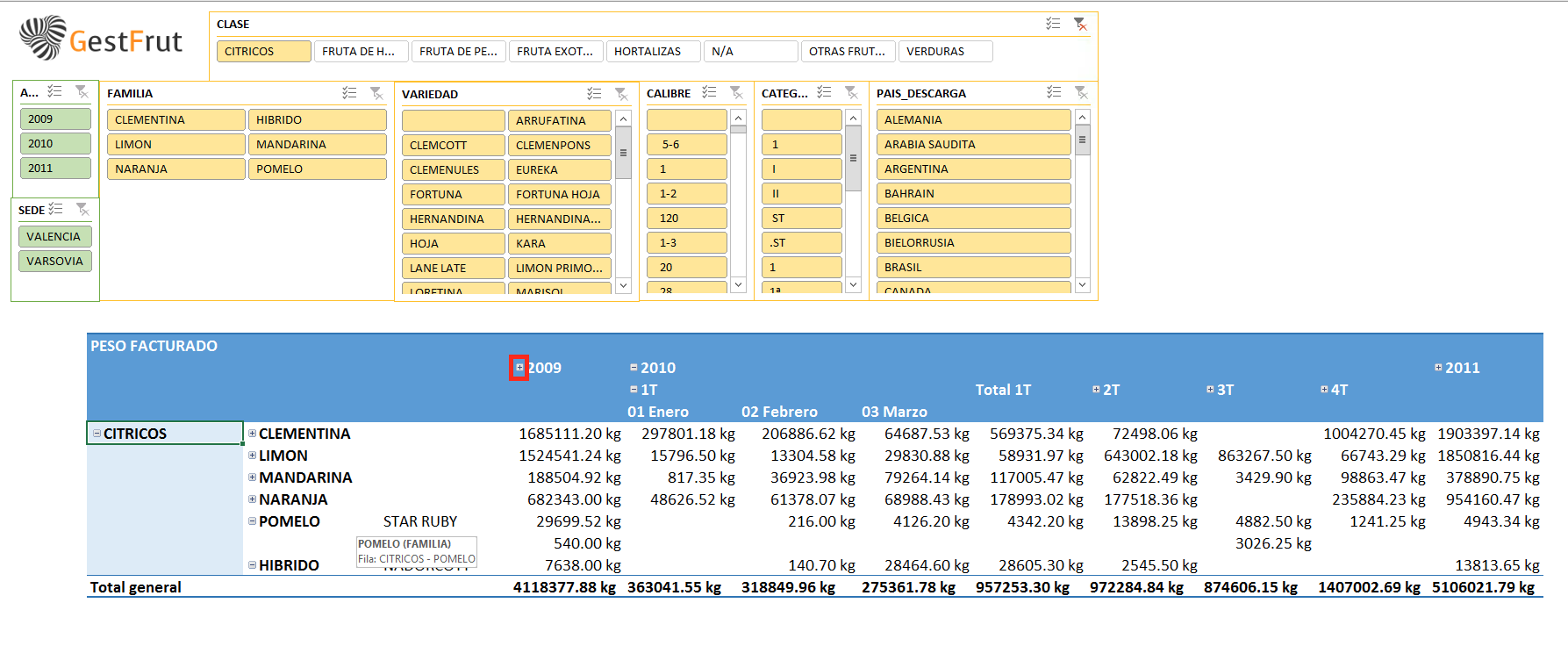The width and height of the screenshot is (1568, 646).
Task: Toggle the CITRICOS item in the CLASE slicer
Action: [x=263, y=52]
